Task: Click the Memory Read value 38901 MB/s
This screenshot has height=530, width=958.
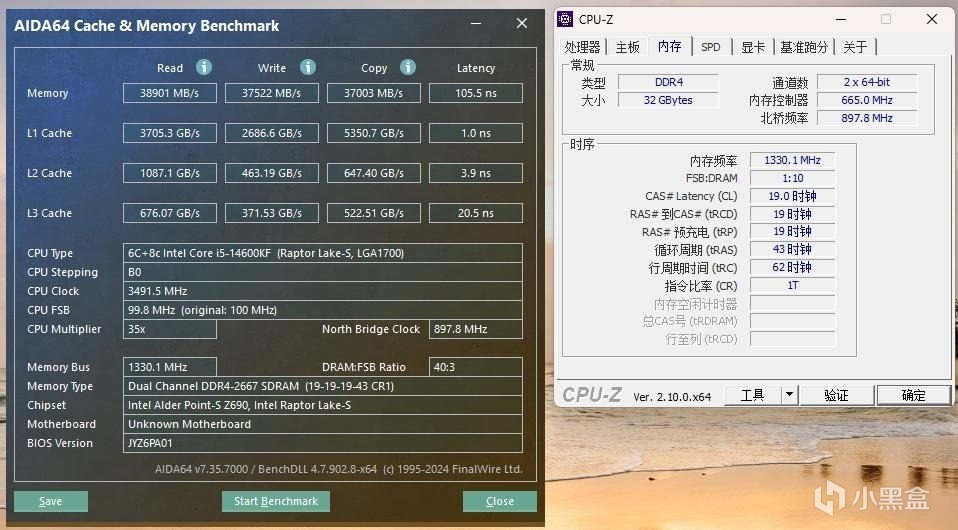Action: [170, 93]
